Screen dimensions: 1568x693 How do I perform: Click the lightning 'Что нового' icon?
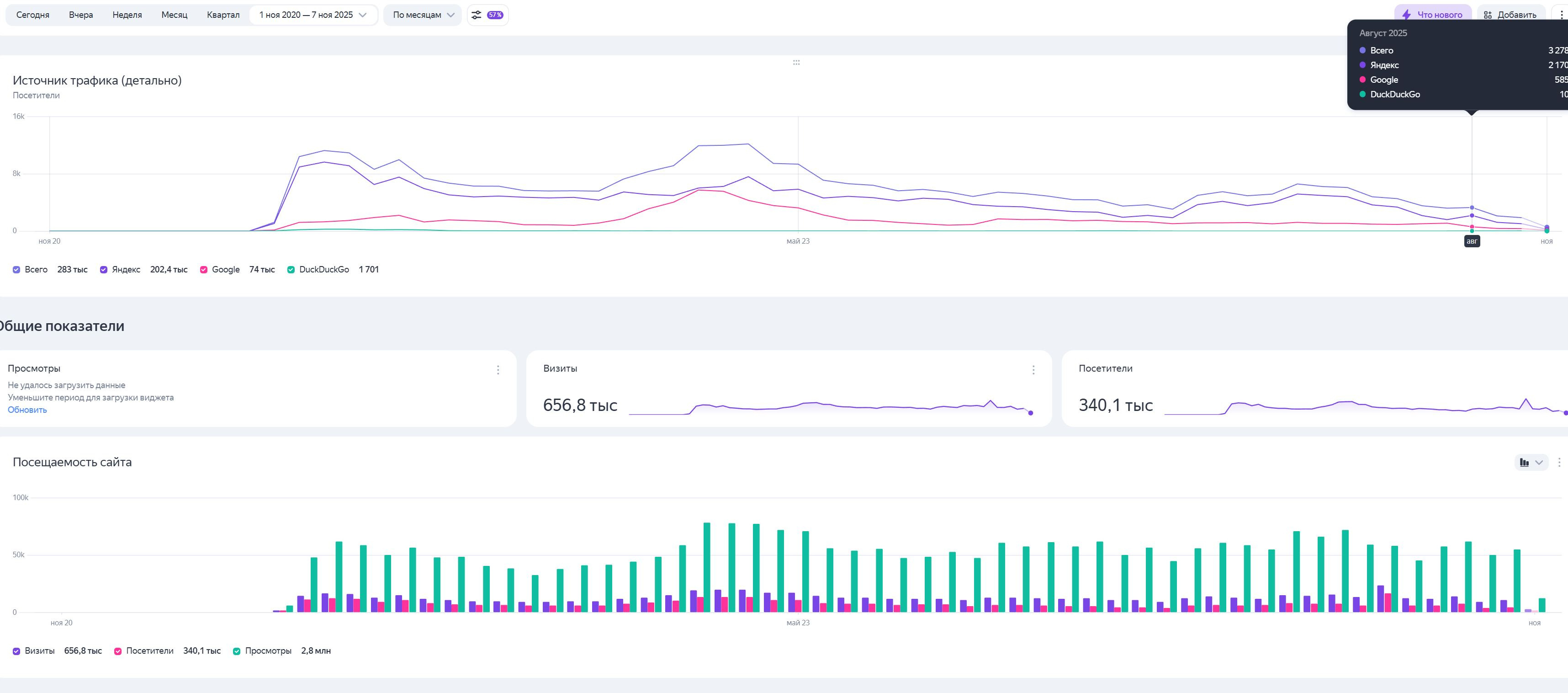(x=1407, y=15)
